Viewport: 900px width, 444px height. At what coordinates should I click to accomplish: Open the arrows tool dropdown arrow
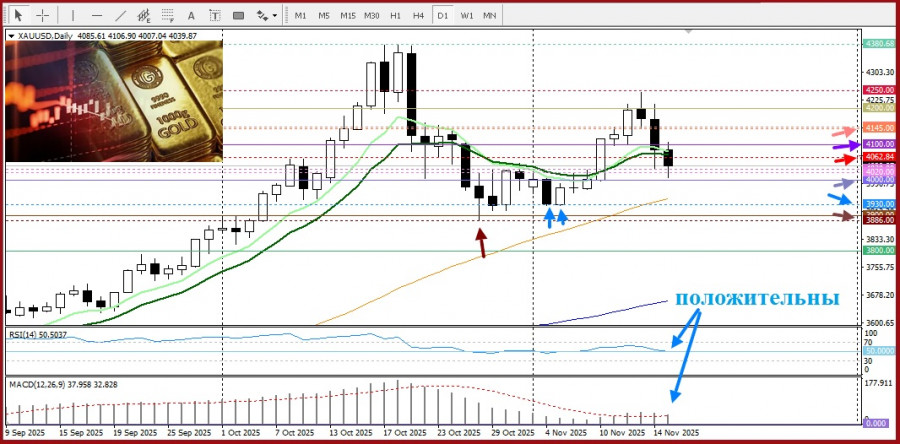click(275, 16)
